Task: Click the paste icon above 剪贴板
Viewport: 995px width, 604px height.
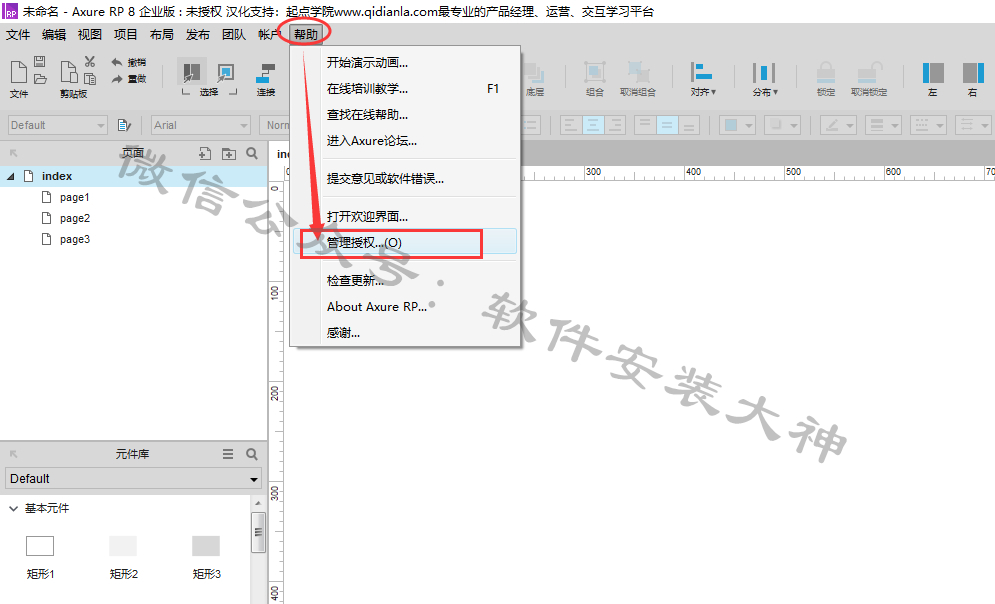Action: pos(69,72)
